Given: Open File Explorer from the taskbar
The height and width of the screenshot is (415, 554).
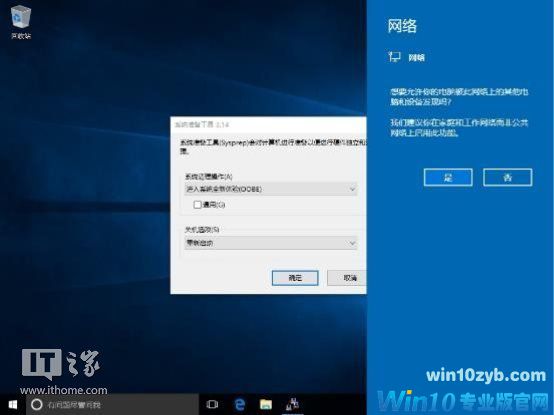Looking at the screenshot, I should click(x=266, y=404).
